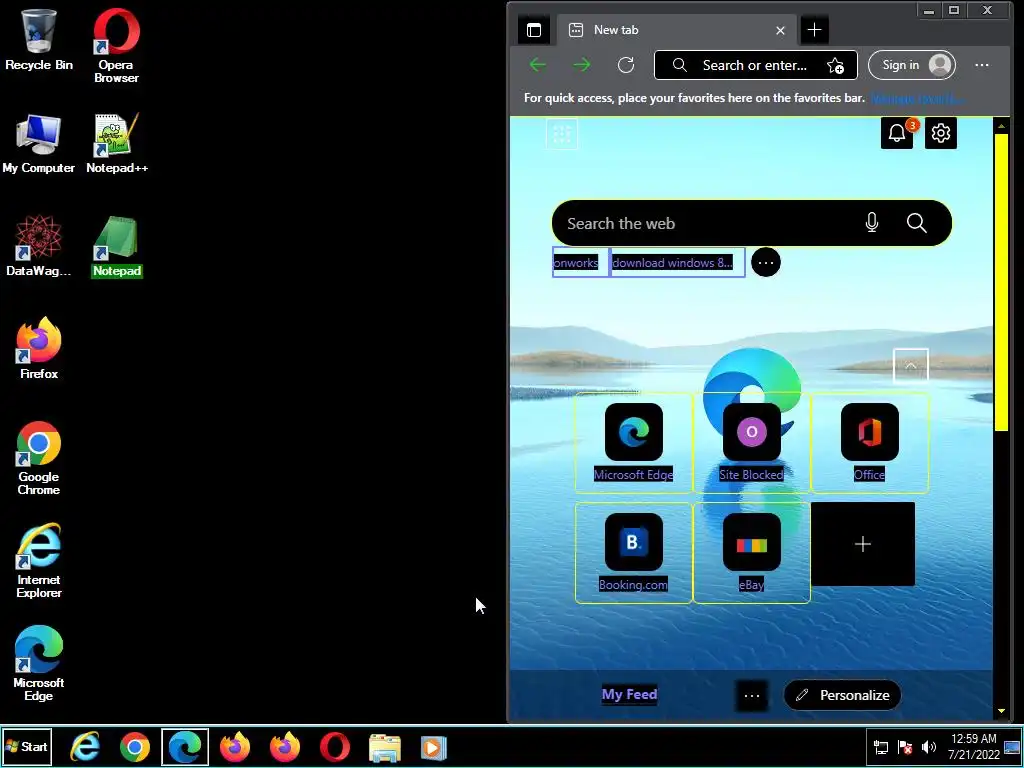Image resolution: width=1024 pixels, height=768 pixels.
Task: Open the Office quick link tile
Action: click(869, 442)
